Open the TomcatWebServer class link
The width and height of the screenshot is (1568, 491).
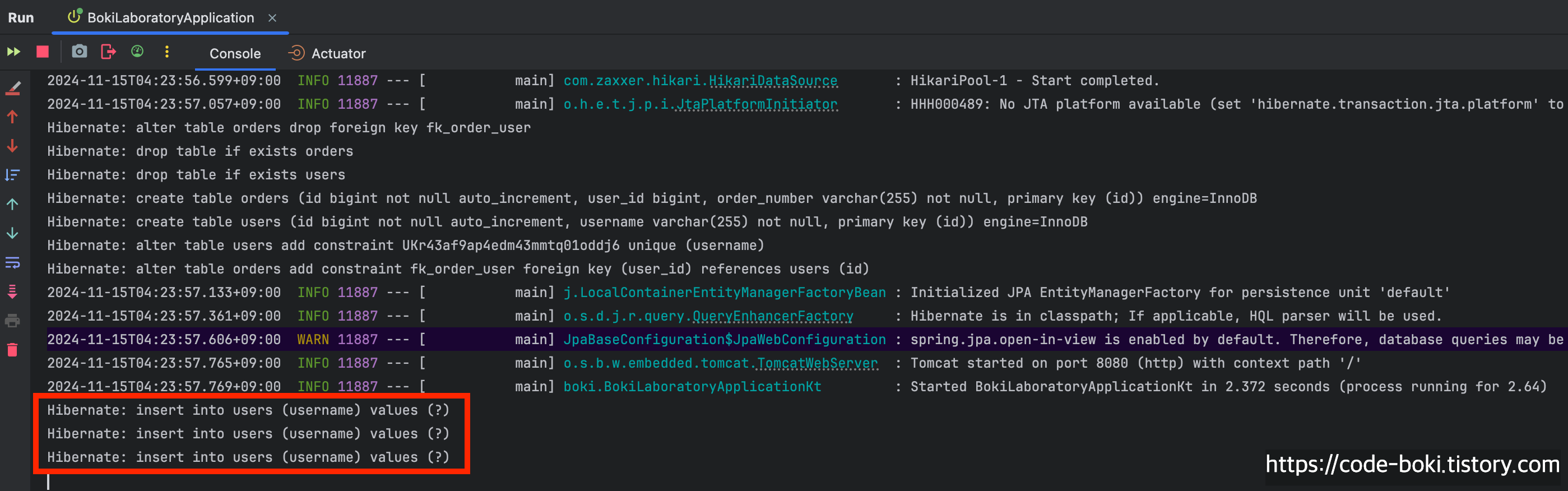[x=818, y=364]
